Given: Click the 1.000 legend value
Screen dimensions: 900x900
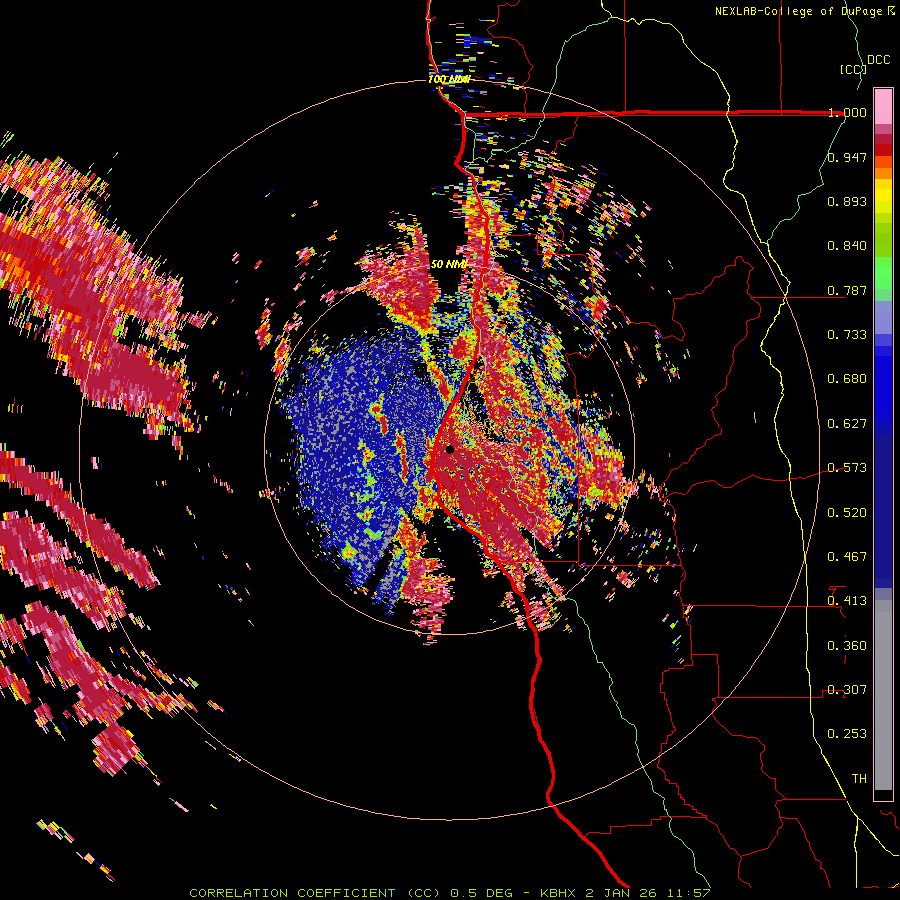Looking at the screenshot, I should pos(847,112).
